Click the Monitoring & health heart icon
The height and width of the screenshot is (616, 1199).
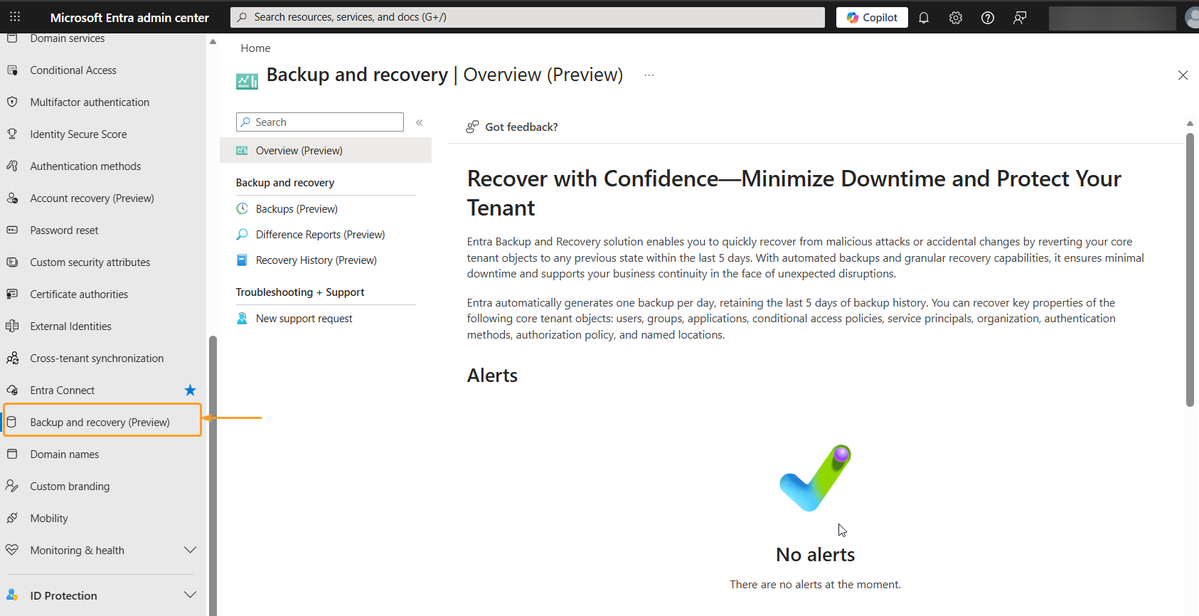click(x=12, y=550)
